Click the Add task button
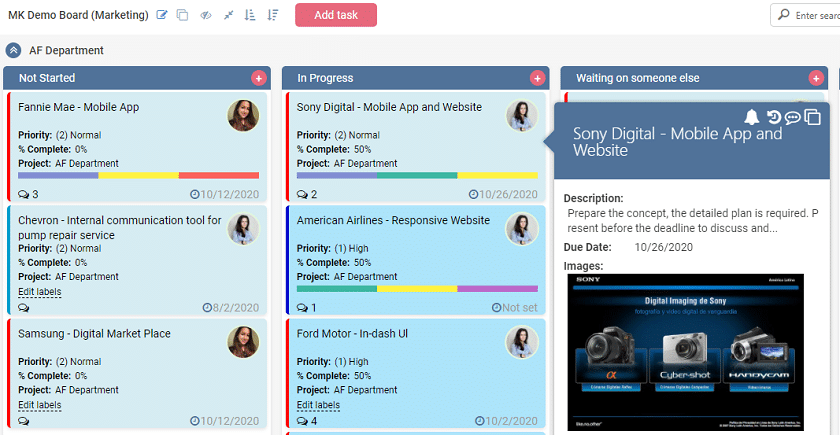Image resolution: width=840 pixels, height=435 pixels. (336, 15)
